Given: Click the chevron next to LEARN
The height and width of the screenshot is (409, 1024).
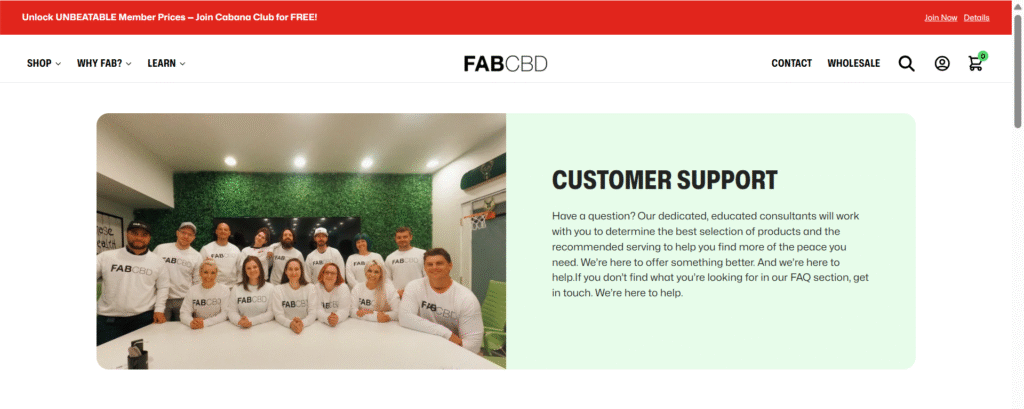Looking at the screenshot, I should pyautogui.click(x=182, y=64).
